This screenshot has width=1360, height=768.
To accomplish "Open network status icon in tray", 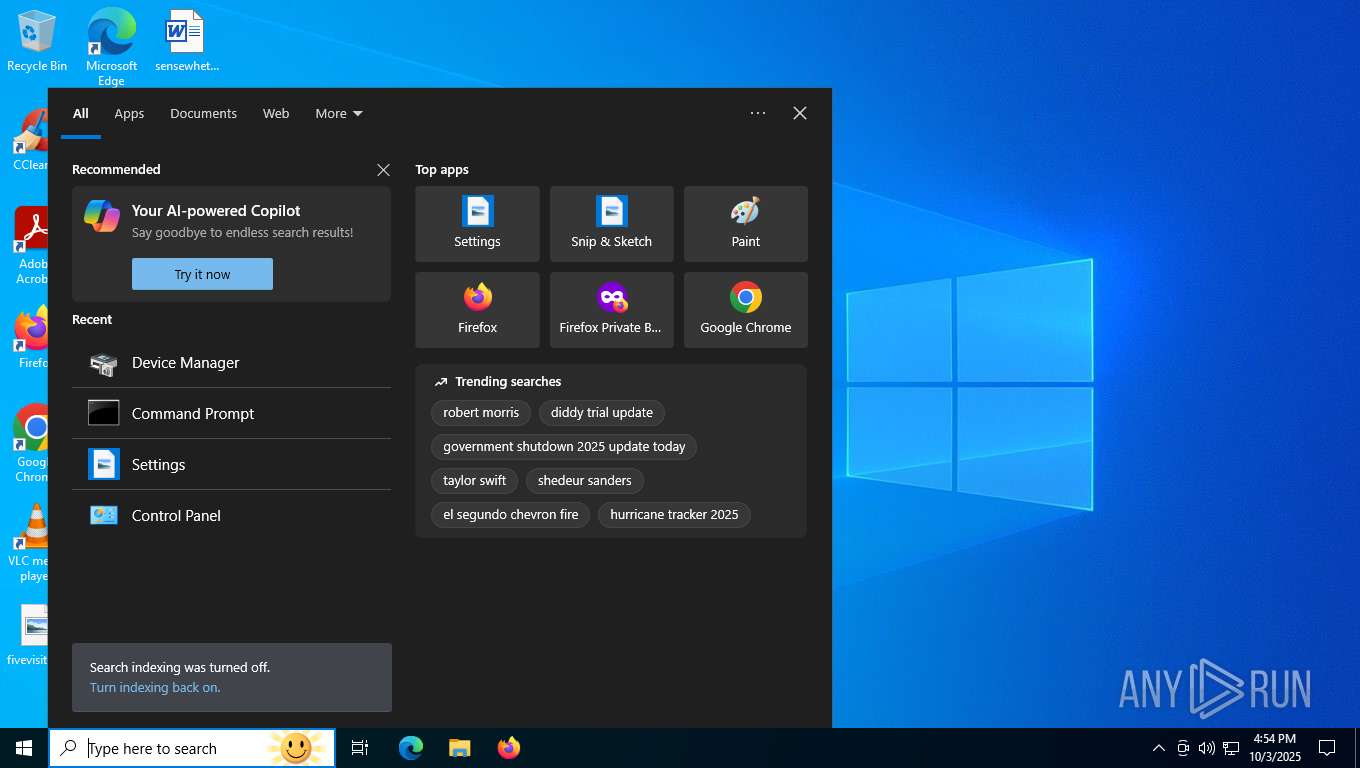I will 1231,748.
